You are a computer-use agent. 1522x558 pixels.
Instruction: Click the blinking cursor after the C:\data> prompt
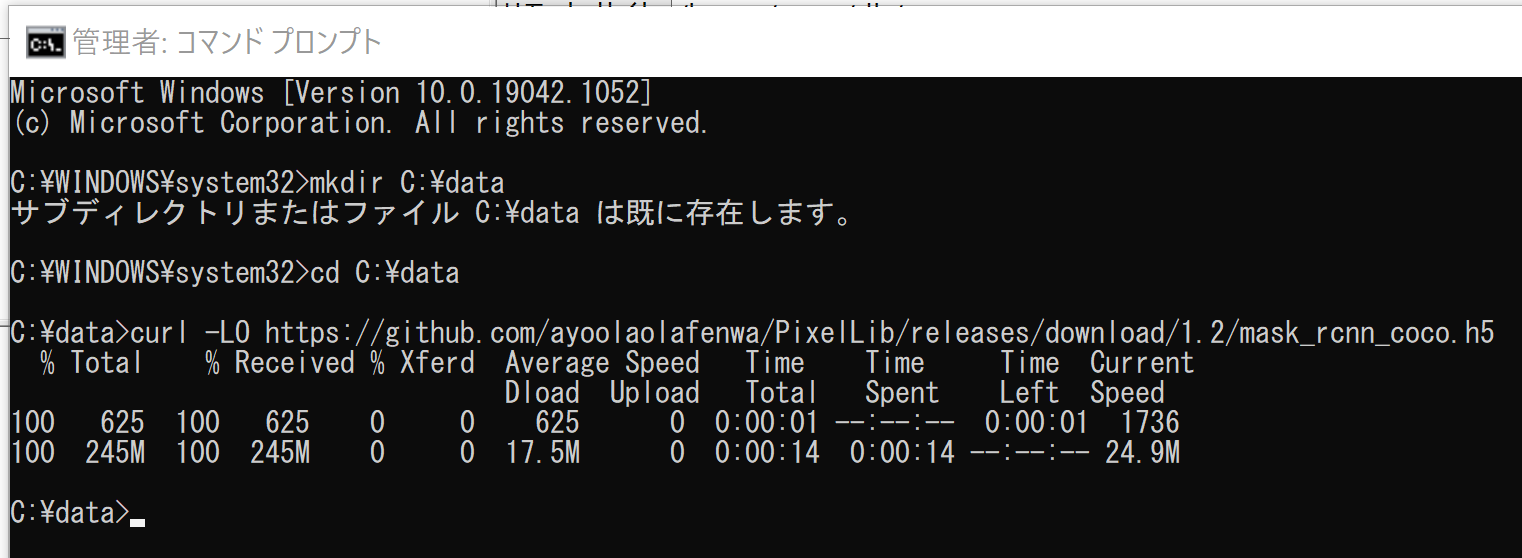[x=138, y=521]
